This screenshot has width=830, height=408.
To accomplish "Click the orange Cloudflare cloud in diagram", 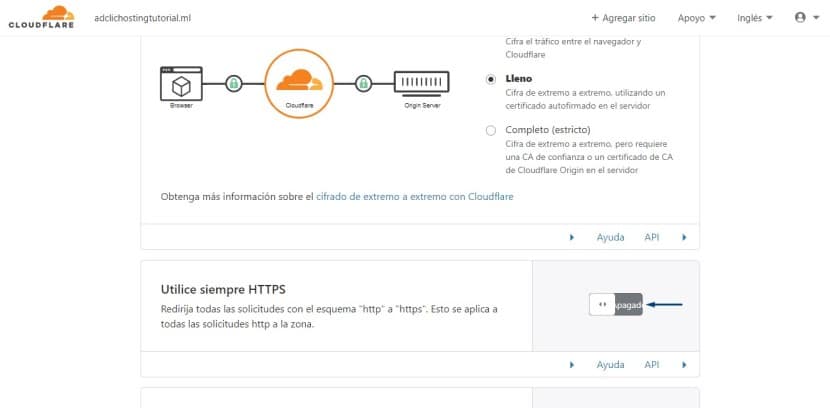I will [x=300, y=80].
